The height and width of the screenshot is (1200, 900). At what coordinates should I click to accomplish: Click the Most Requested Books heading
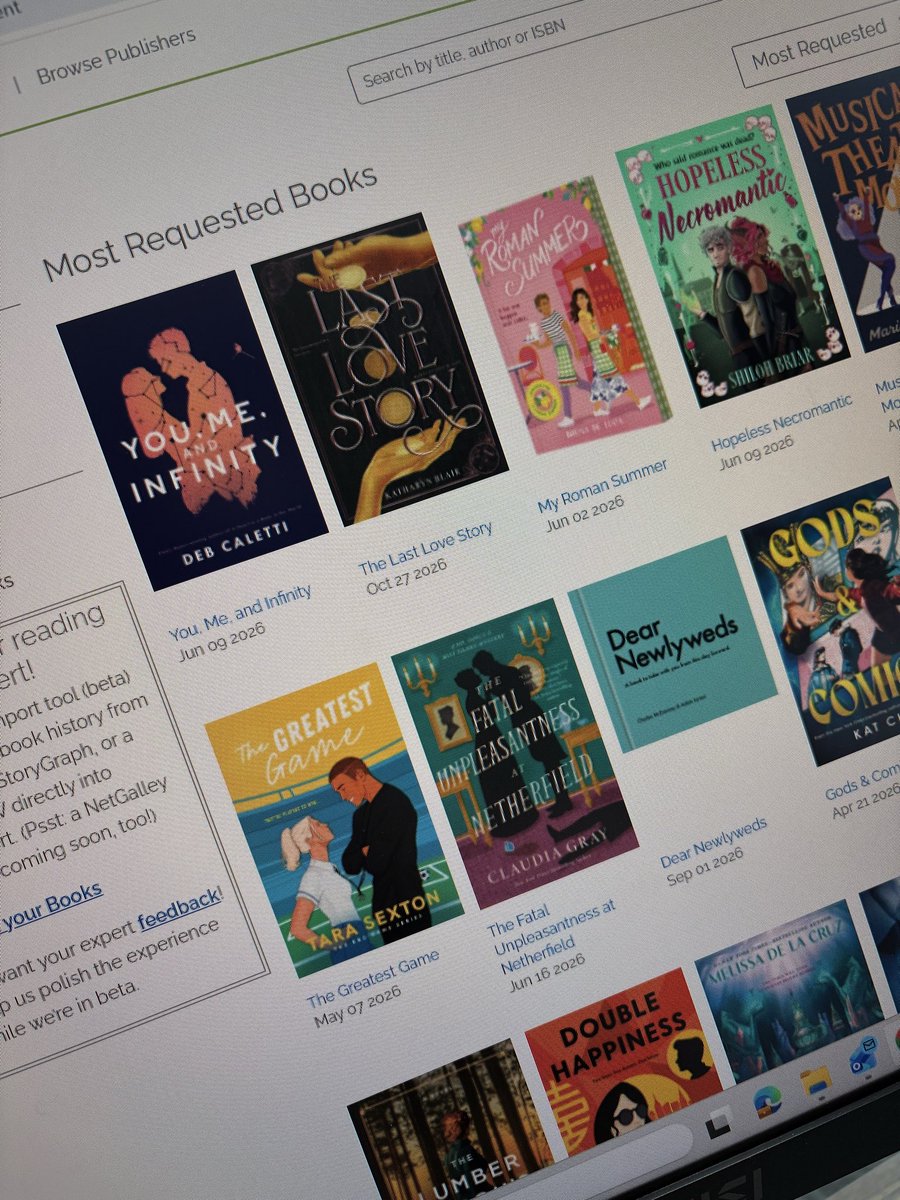pos(210,223)
